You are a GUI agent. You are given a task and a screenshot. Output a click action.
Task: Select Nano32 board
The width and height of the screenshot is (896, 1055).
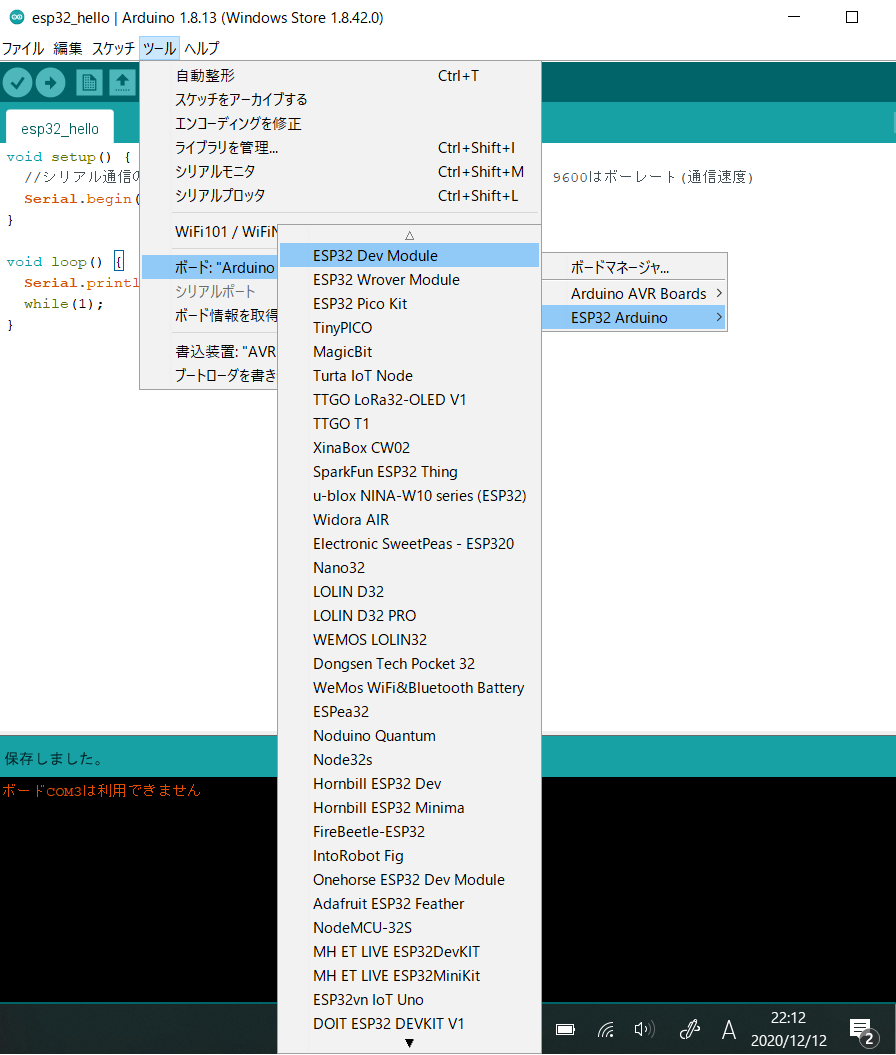click(409, 567)
